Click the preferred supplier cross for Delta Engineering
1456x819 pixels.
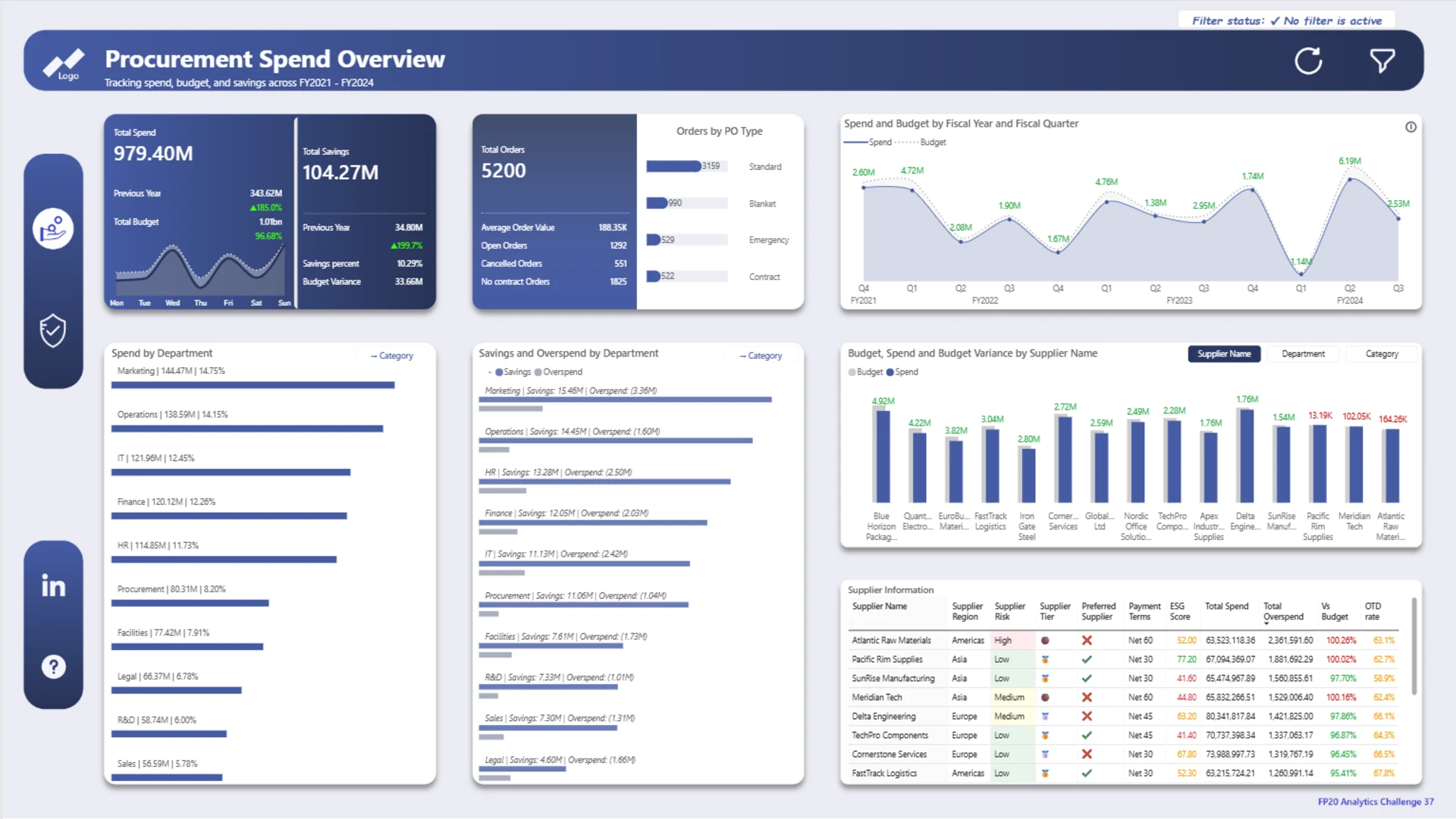(x=1087, y=716)
